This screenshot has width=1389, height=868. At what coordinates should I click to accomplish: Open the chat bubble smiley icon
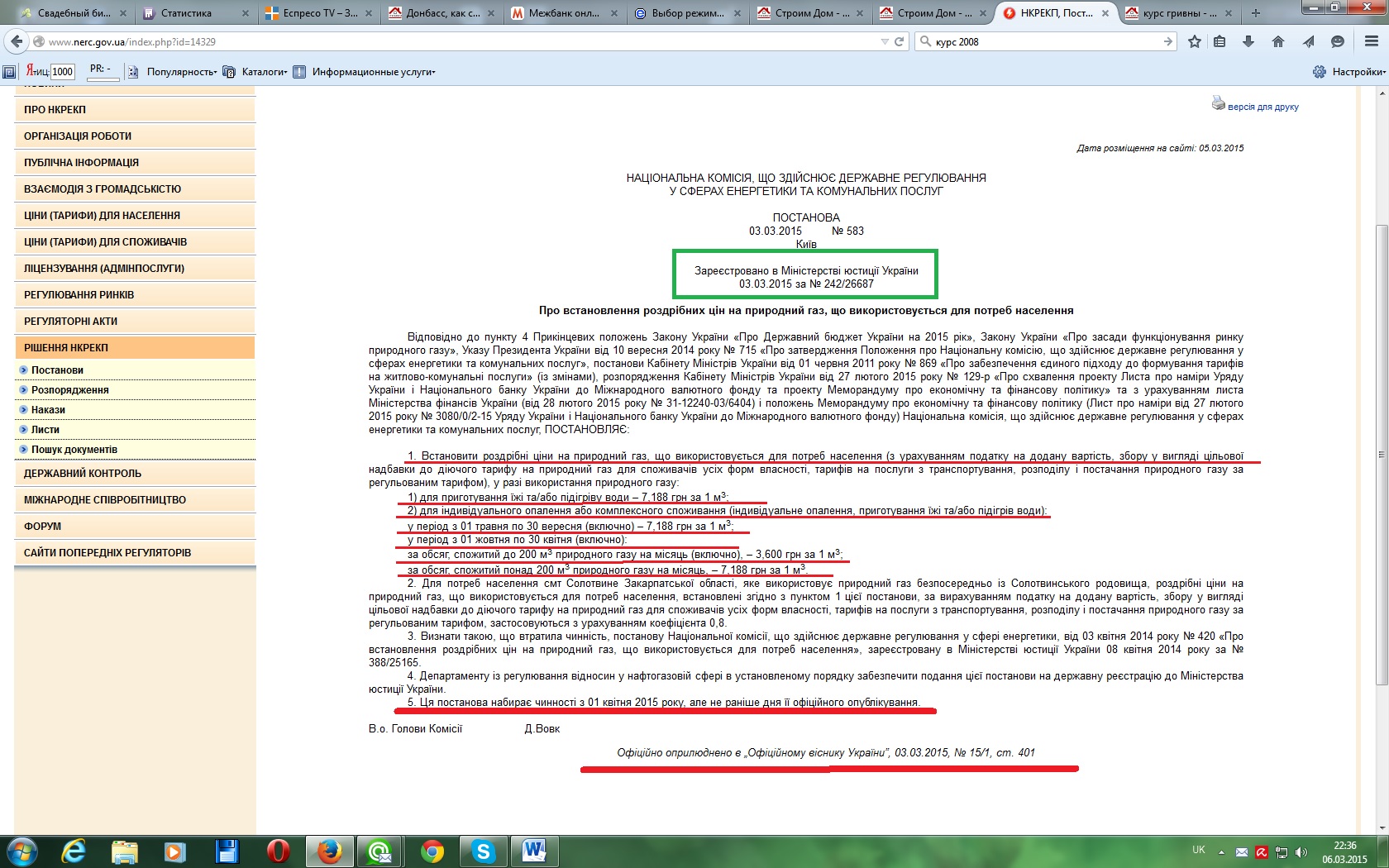[x=1338, y=41]
